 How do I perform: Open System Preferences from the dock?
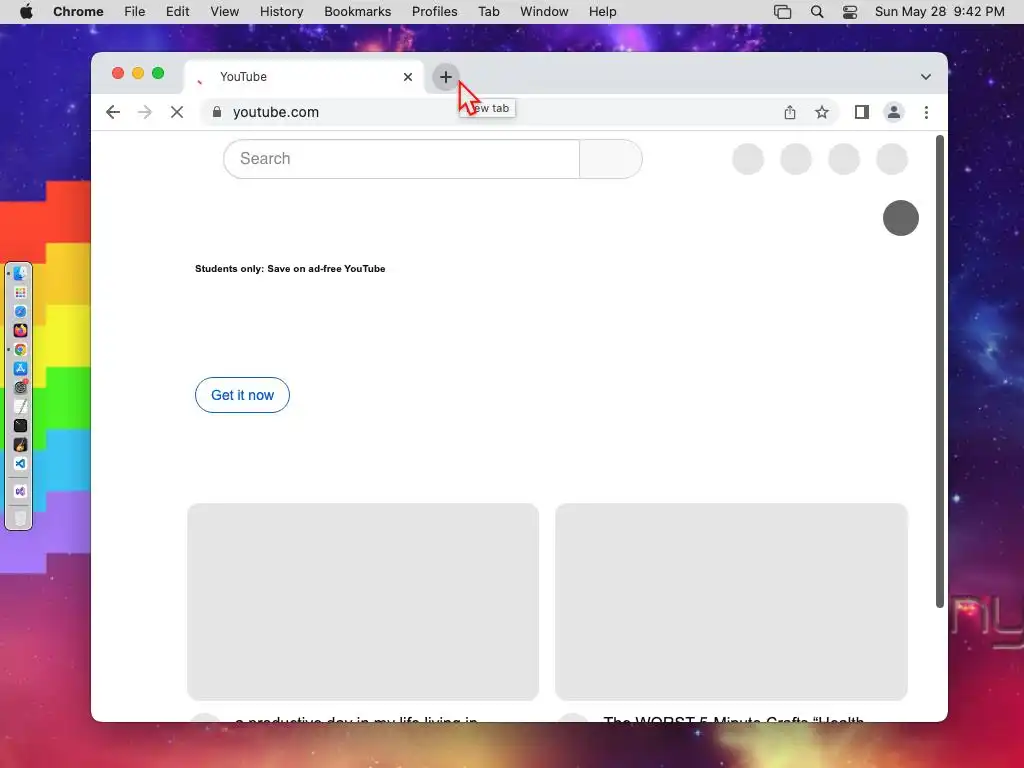(x=20, y=387)
